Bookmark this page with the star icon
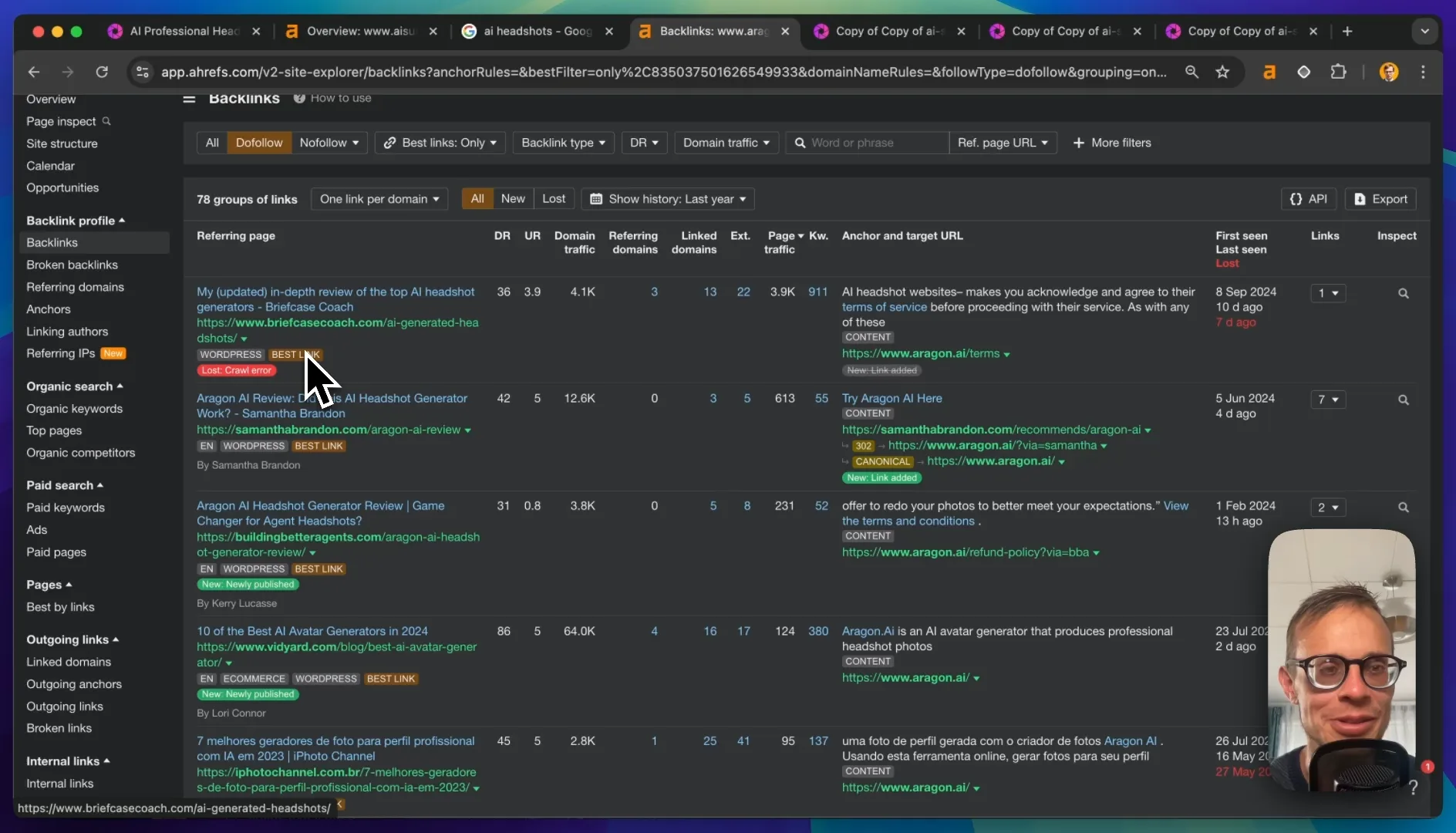Screen dimensions: 1456x833 point(1222,72)
